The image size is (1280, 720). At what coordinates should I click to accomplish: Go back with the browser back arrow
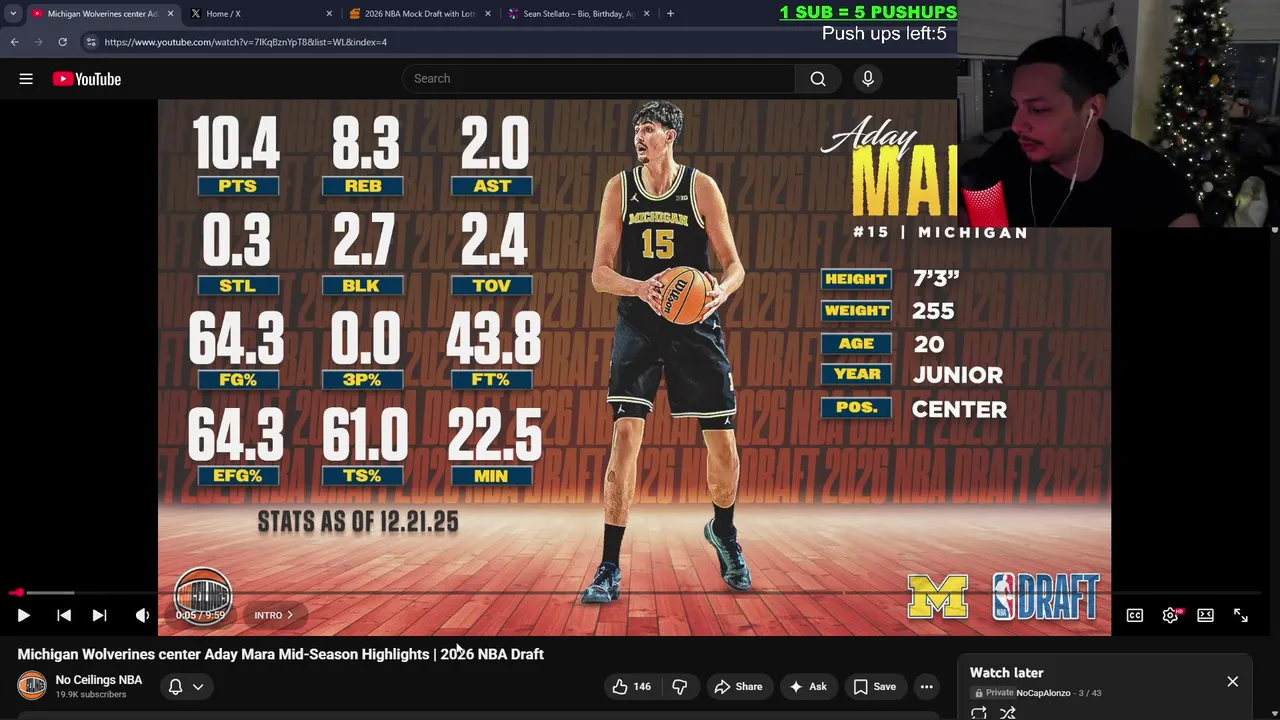[14, 42]
